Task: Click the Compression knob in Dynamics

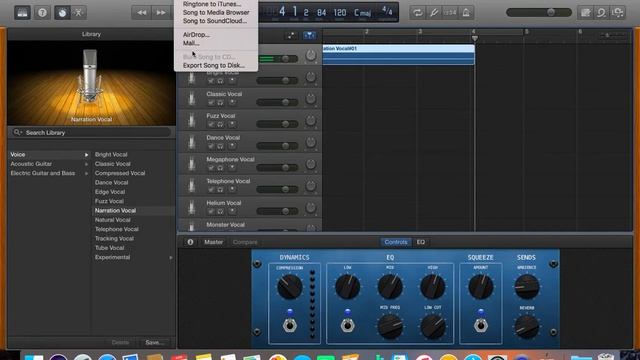Action: (x=289, y=287)
